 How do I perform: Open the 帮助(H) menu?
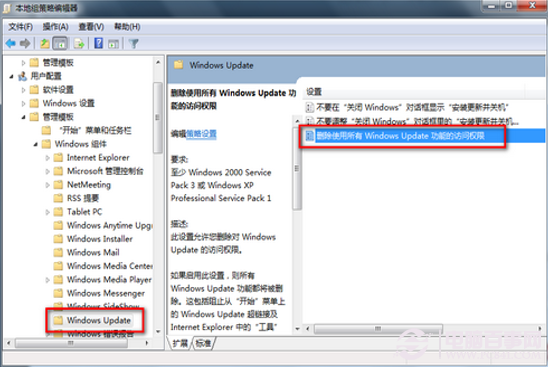pos(127,27)
